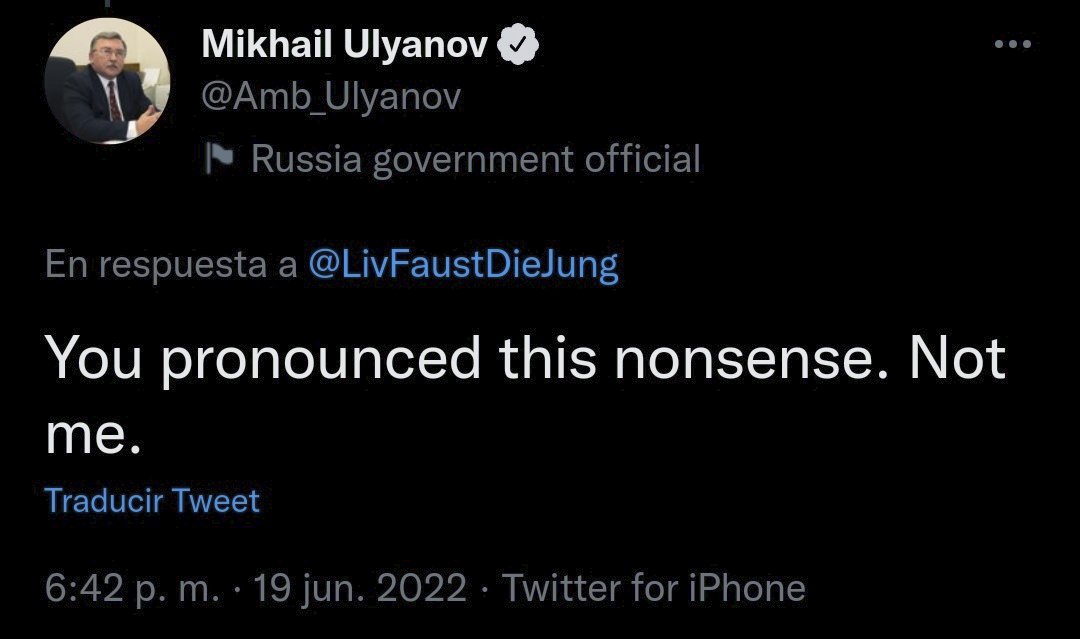Click the 'En respuesta a' reply label

(x=171, y=265)
